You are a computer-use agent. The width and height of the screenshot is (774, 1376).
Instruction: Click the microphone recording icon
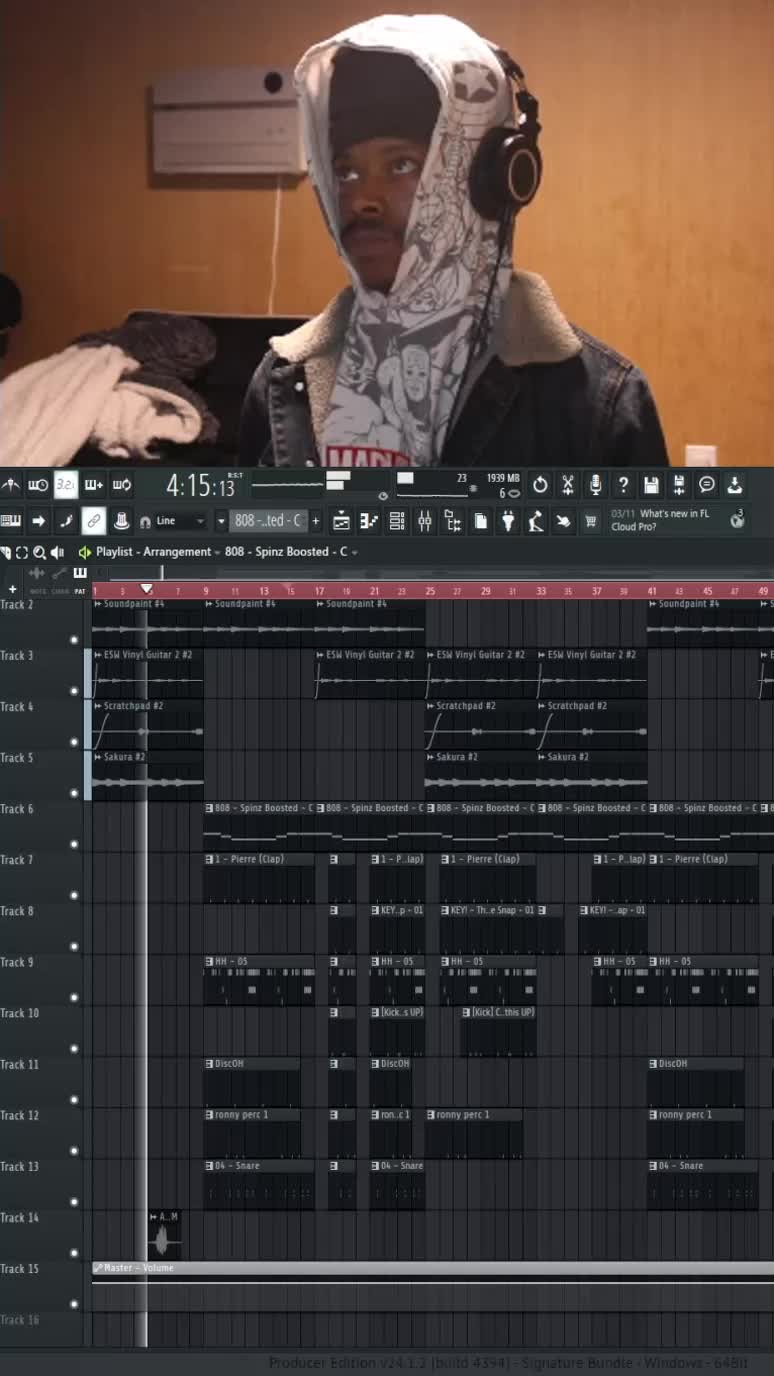point(596,485)
